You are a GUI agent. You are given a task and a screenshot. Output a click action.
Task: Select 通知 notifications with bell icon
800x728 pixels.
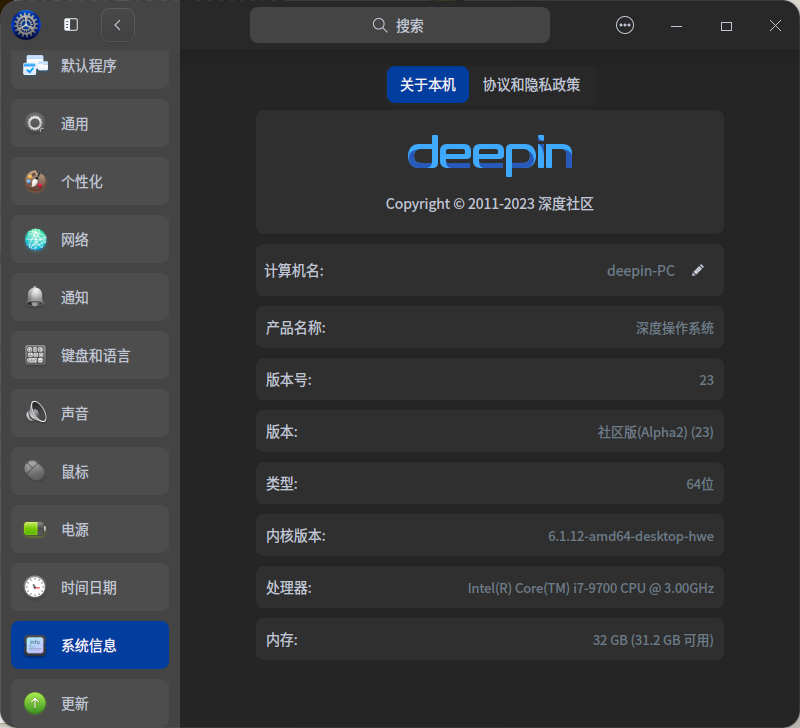90,298
